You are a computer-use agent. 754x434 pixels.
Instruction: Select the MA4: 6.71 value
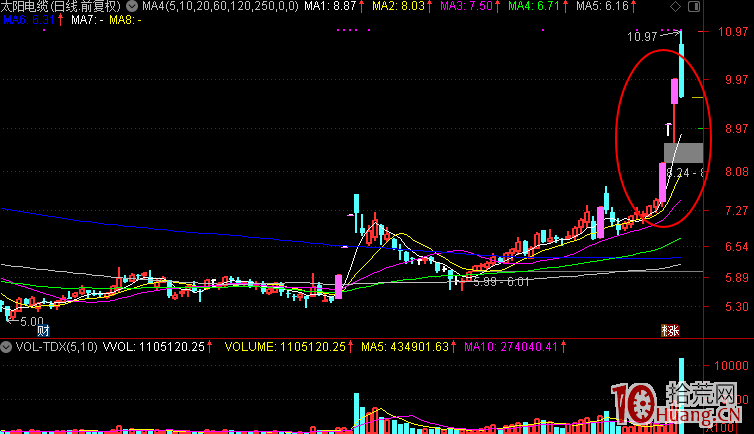(x=534, y=6)
